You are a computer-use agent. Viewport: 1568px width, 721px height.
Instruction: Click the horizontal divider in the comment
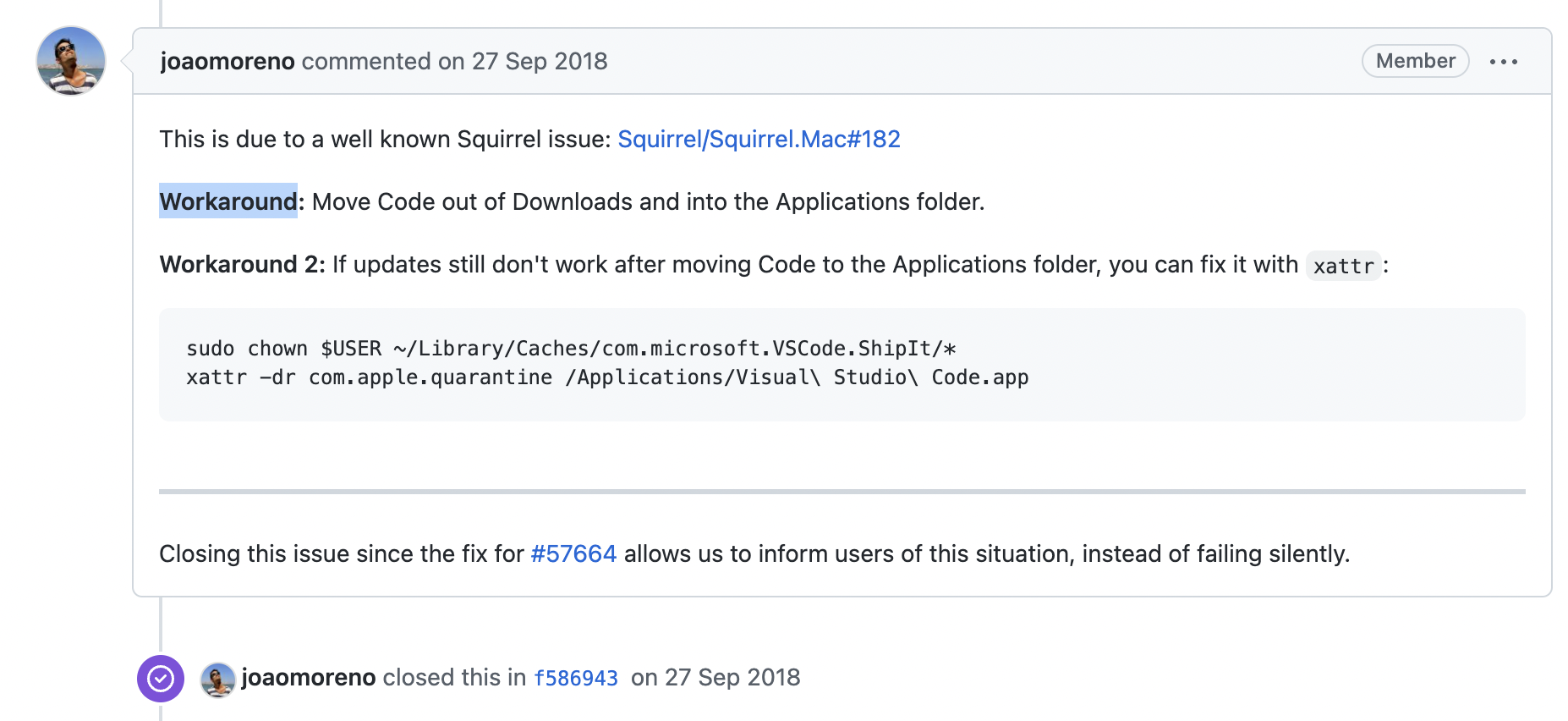tap(842, 491)
